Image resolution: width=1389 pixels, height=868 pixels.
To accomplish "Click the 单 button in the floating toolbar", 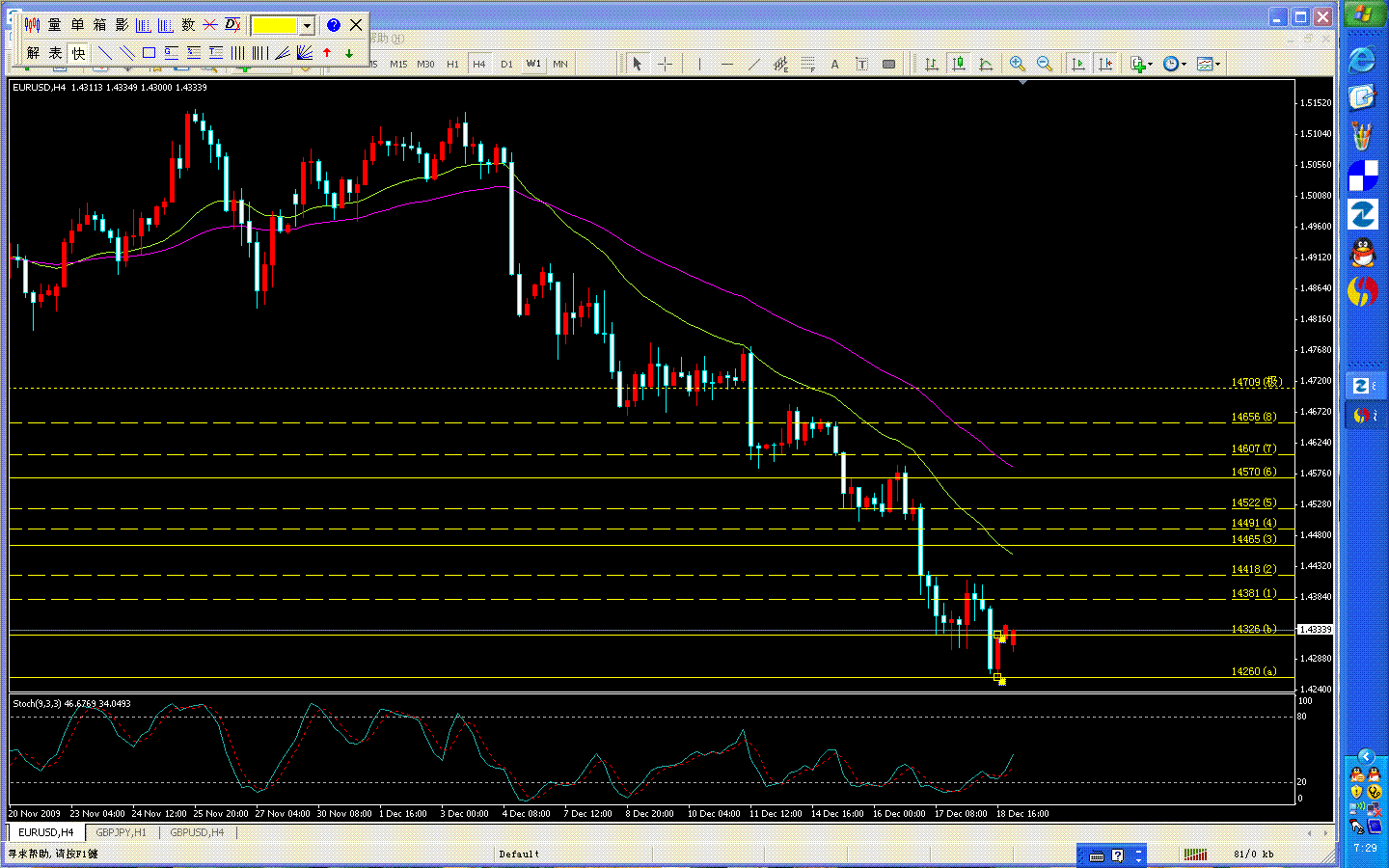I will (x=77, y=25).
